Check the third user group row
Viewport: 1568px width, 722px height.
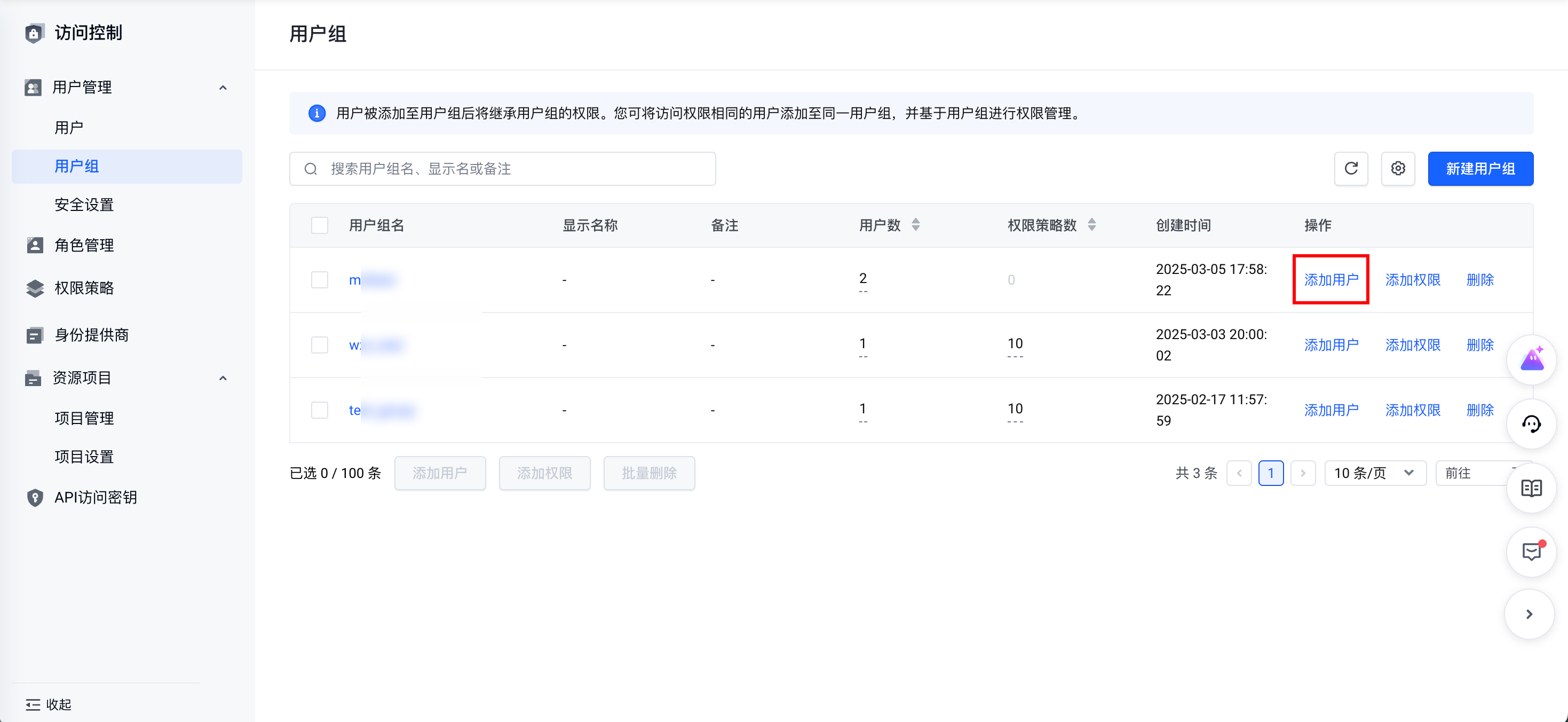click(320, 410)
